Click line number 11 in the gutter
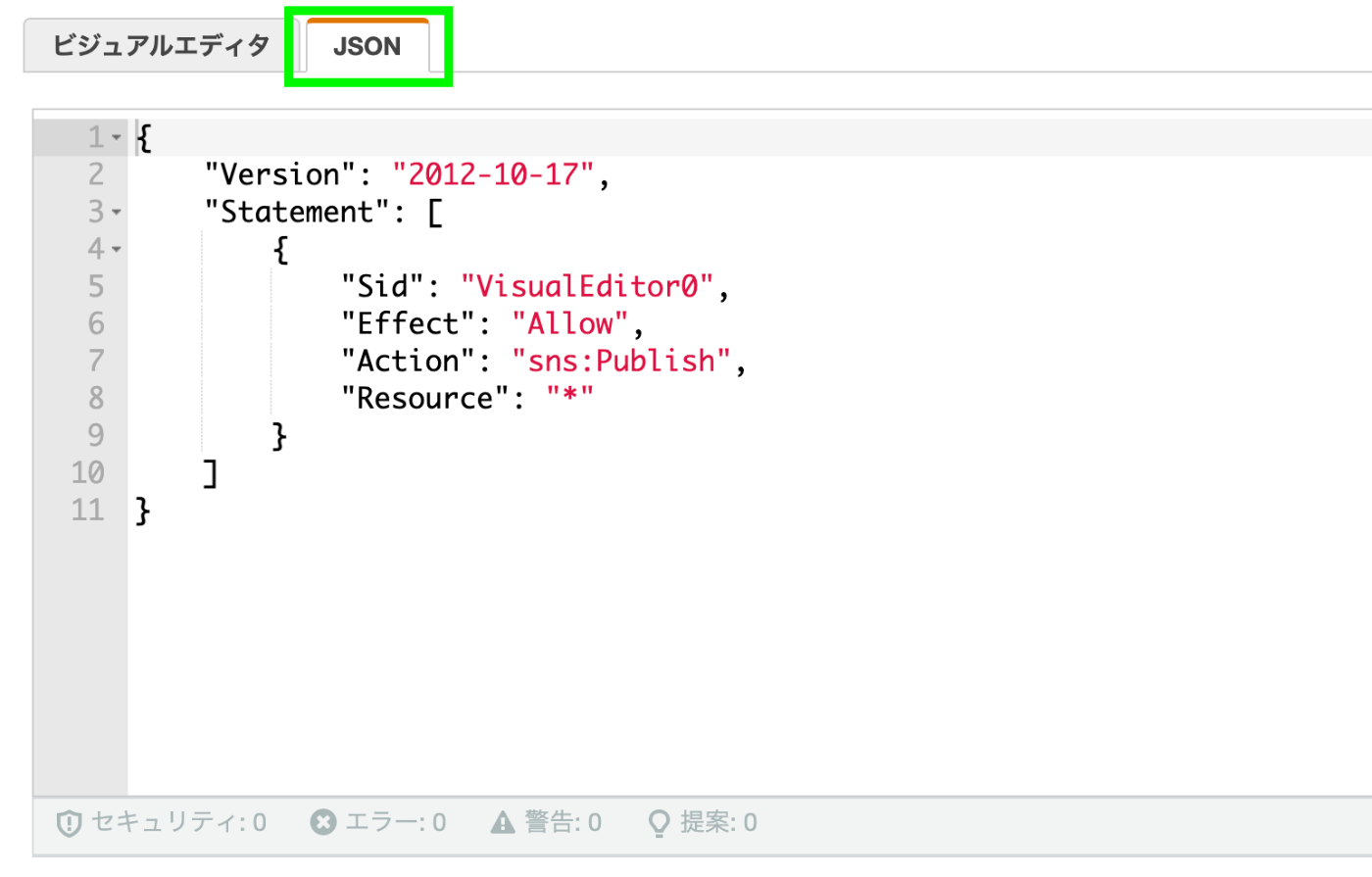 [88, 511]
